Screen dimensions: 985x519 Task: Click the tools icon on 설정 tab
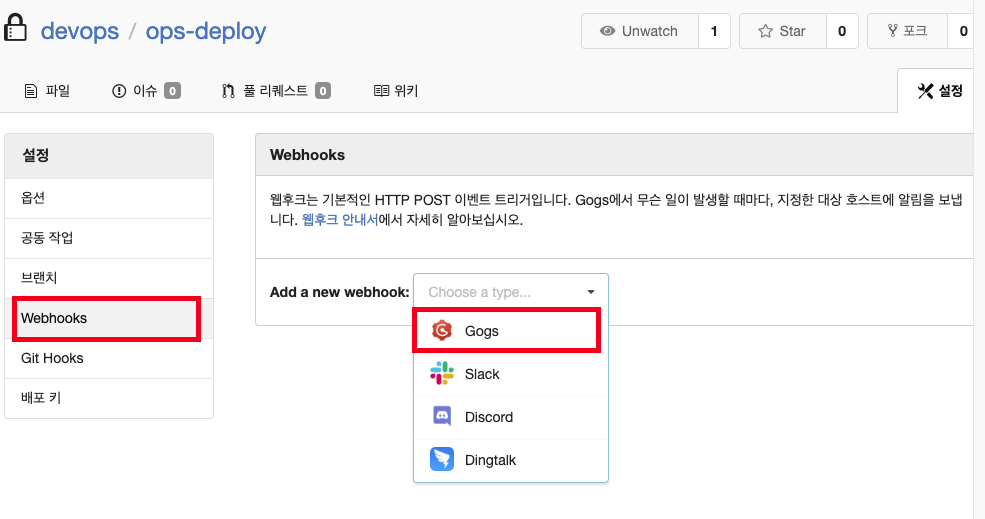(925, 91)
